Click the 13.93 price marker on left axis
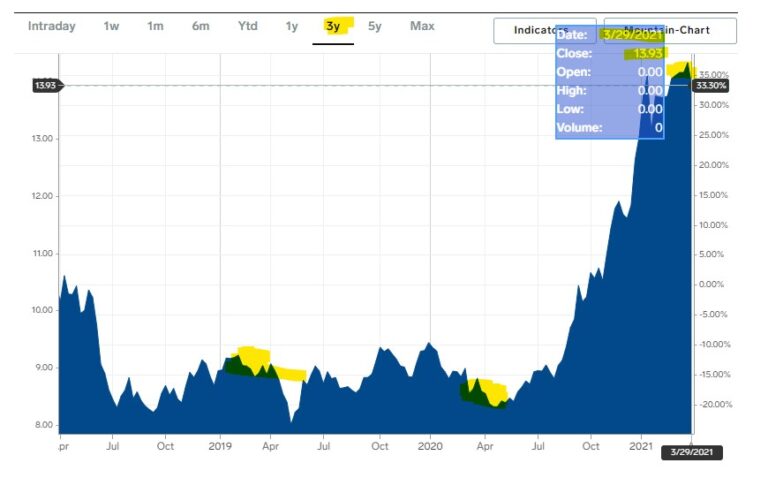The height and width of the screenshot is (478, 768). 47,86
